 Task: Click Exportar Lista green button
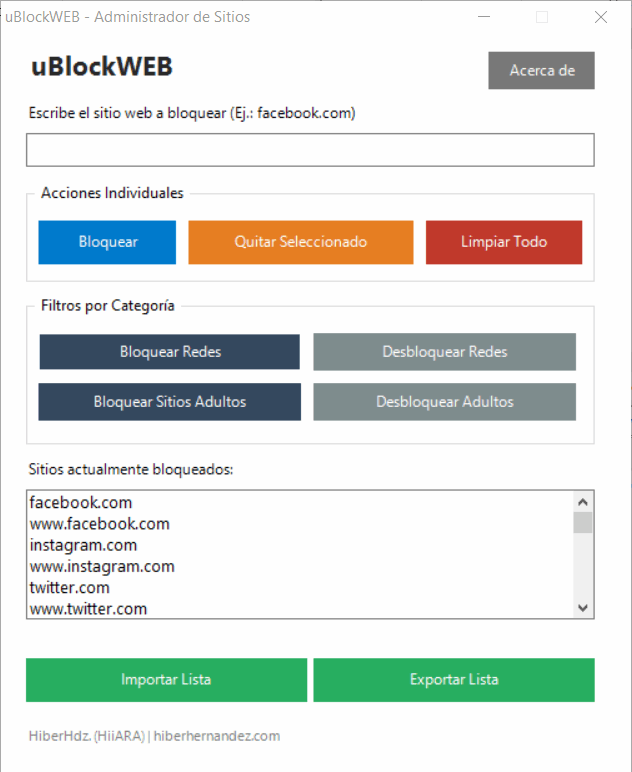(x=454, y=680)
